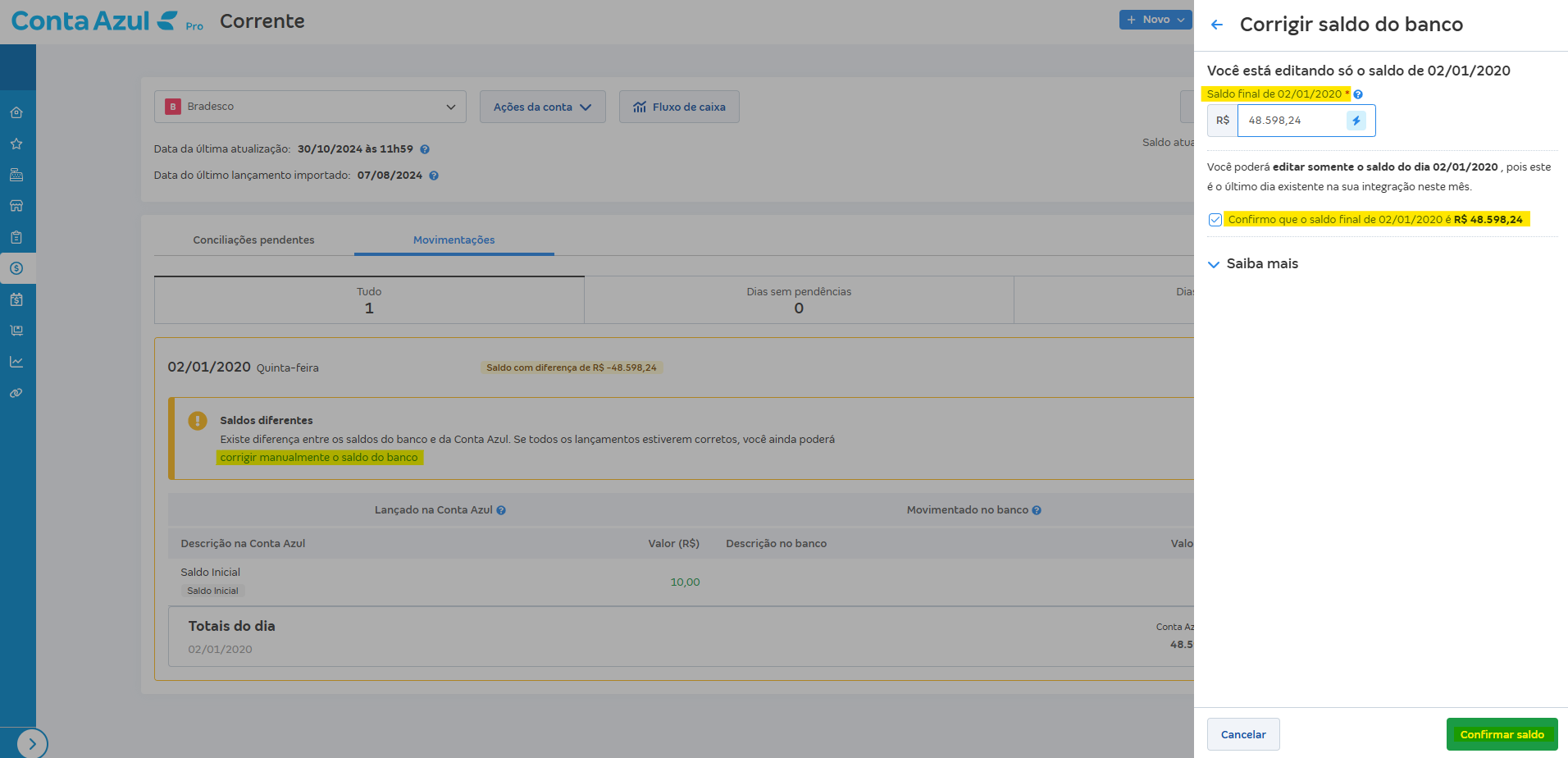
Task: Open the line chart reports icon
Action: click(x=16, y=362)
